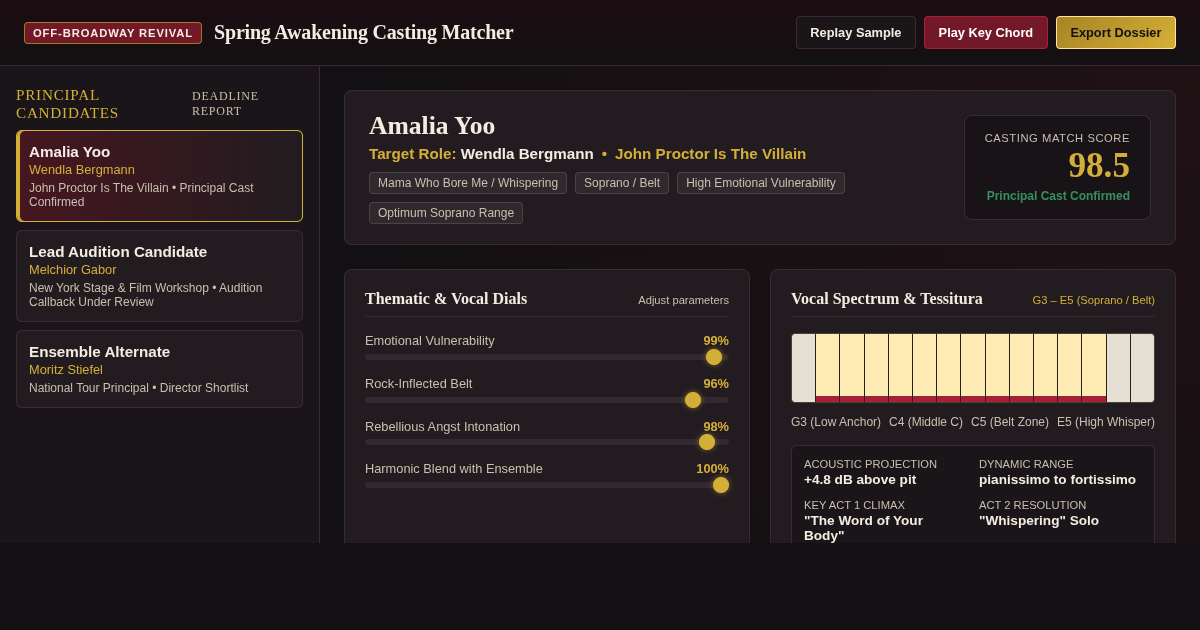Click the Off-Broadway Revival badge
1200x630 pixels.
[113, 33]
